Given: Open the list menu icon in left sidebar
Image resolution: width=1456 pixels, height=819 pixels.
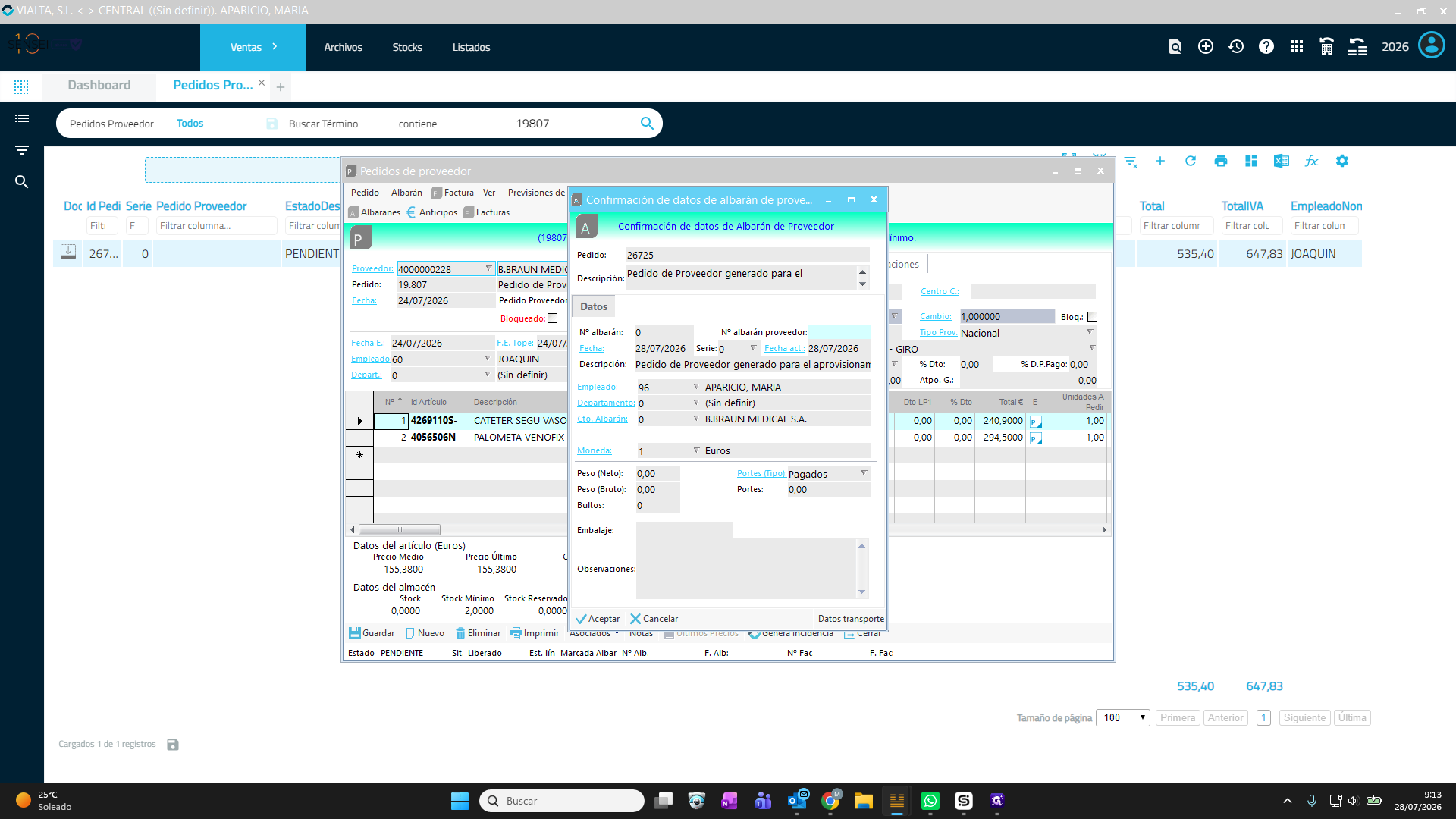Looking at the screenshot, I should [22, 118].
